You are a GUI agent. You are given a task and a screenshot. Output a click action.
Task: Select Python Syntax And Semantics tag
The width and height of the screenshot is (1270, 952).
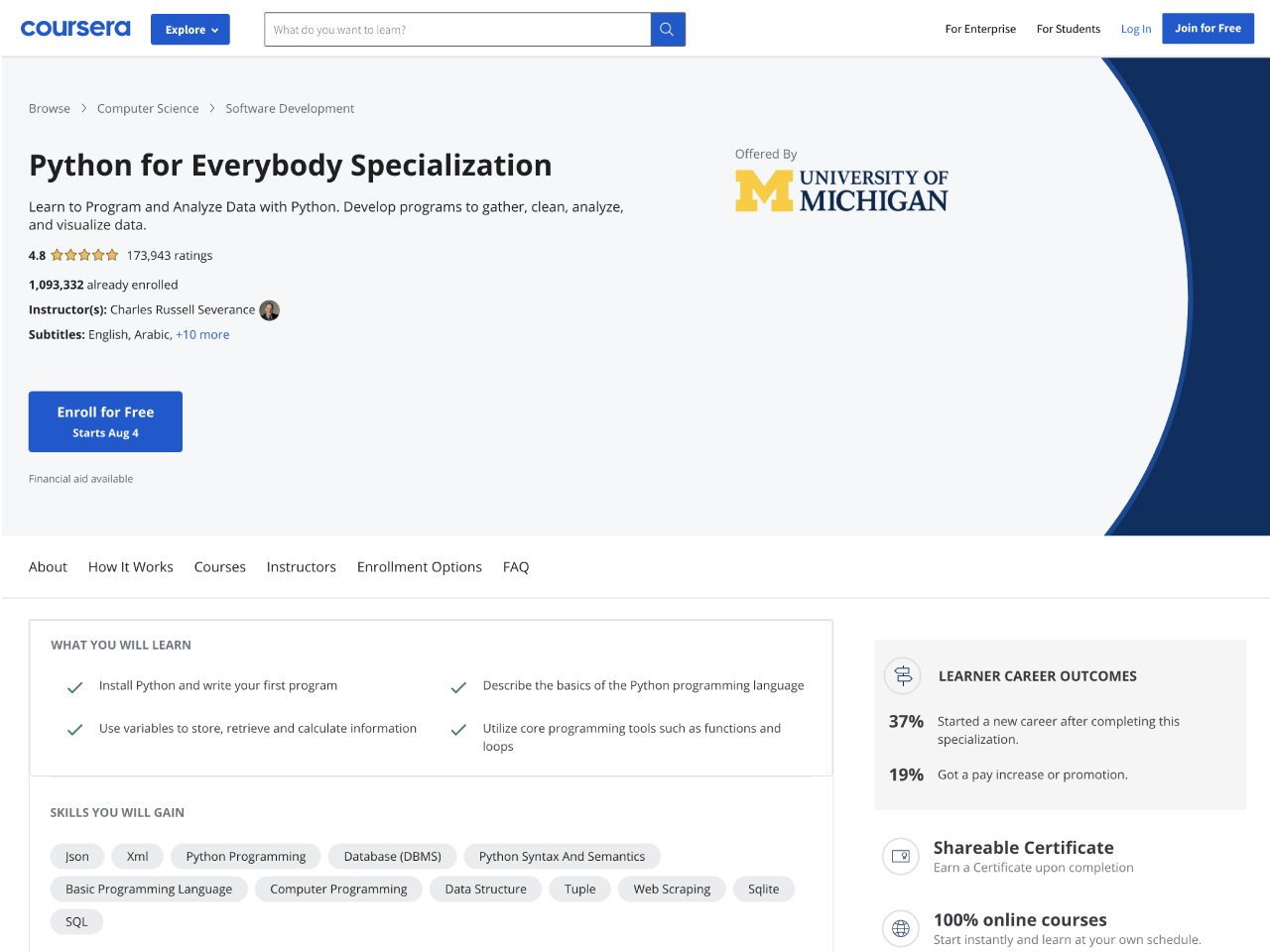point(562,857)
